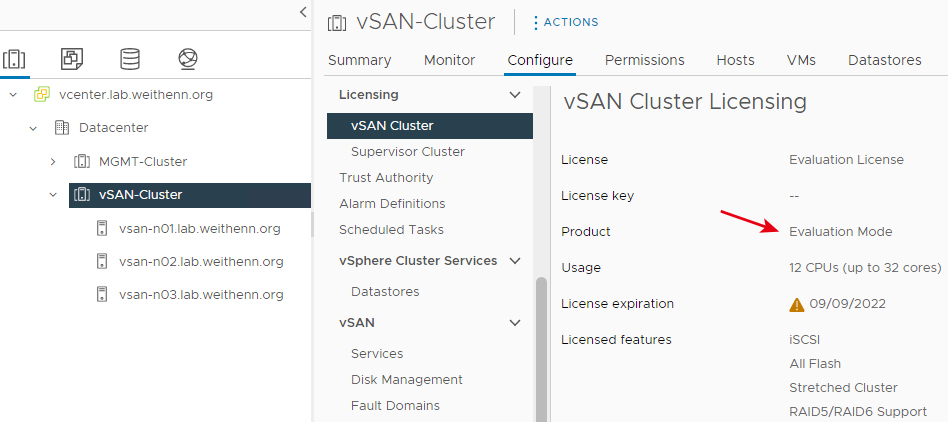Click the Evaluation Mode product value
The height and width of the screenshot is (422, 948).
coord(840,232)
